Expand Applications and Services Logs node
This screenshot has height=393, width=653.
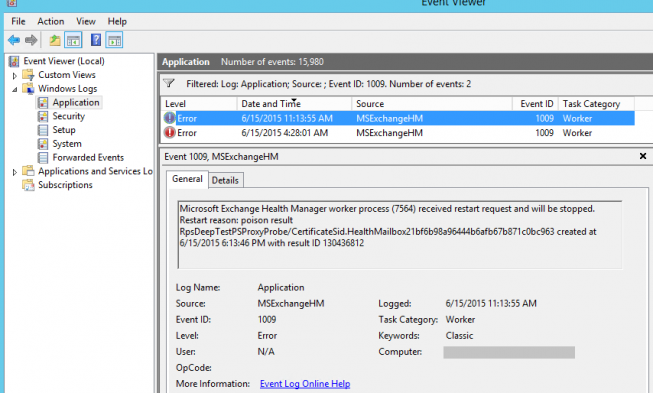click(15, 172)
